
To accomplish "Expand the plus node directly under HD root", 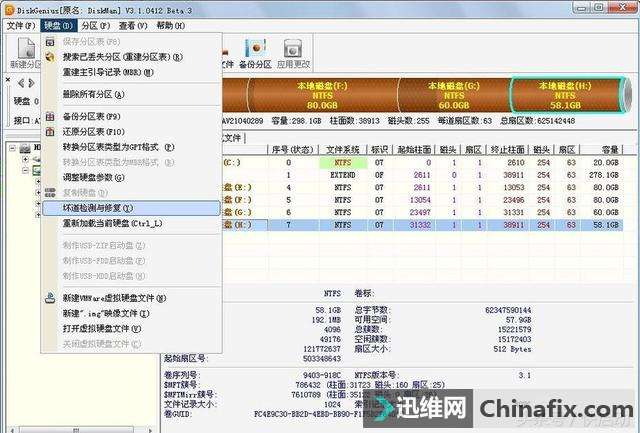I will (25, 159).
